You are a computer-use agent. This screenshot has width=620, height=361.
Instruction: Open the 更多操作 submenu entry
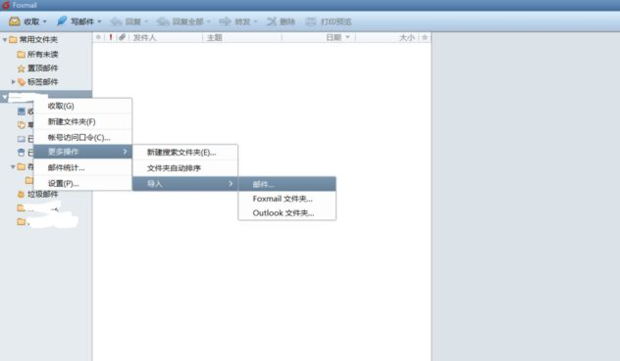[83, 152]
